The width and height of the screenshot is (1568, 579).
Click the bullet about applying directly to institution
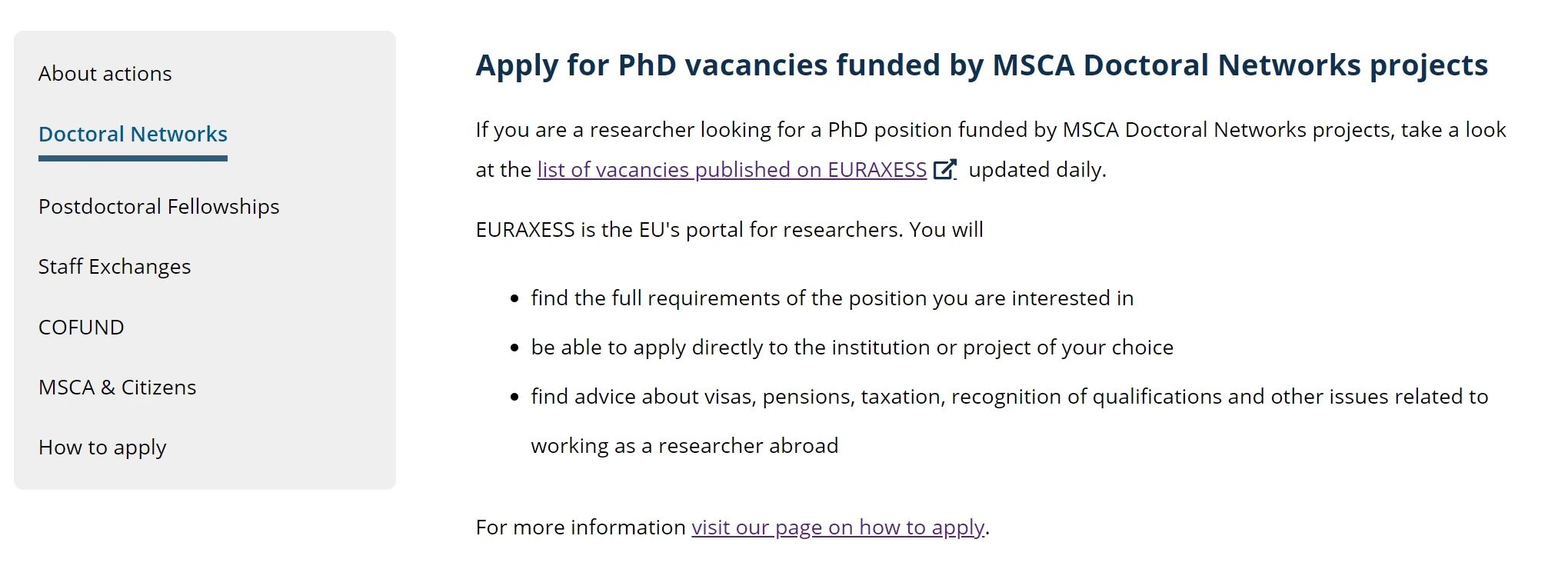tap(852, 348)
